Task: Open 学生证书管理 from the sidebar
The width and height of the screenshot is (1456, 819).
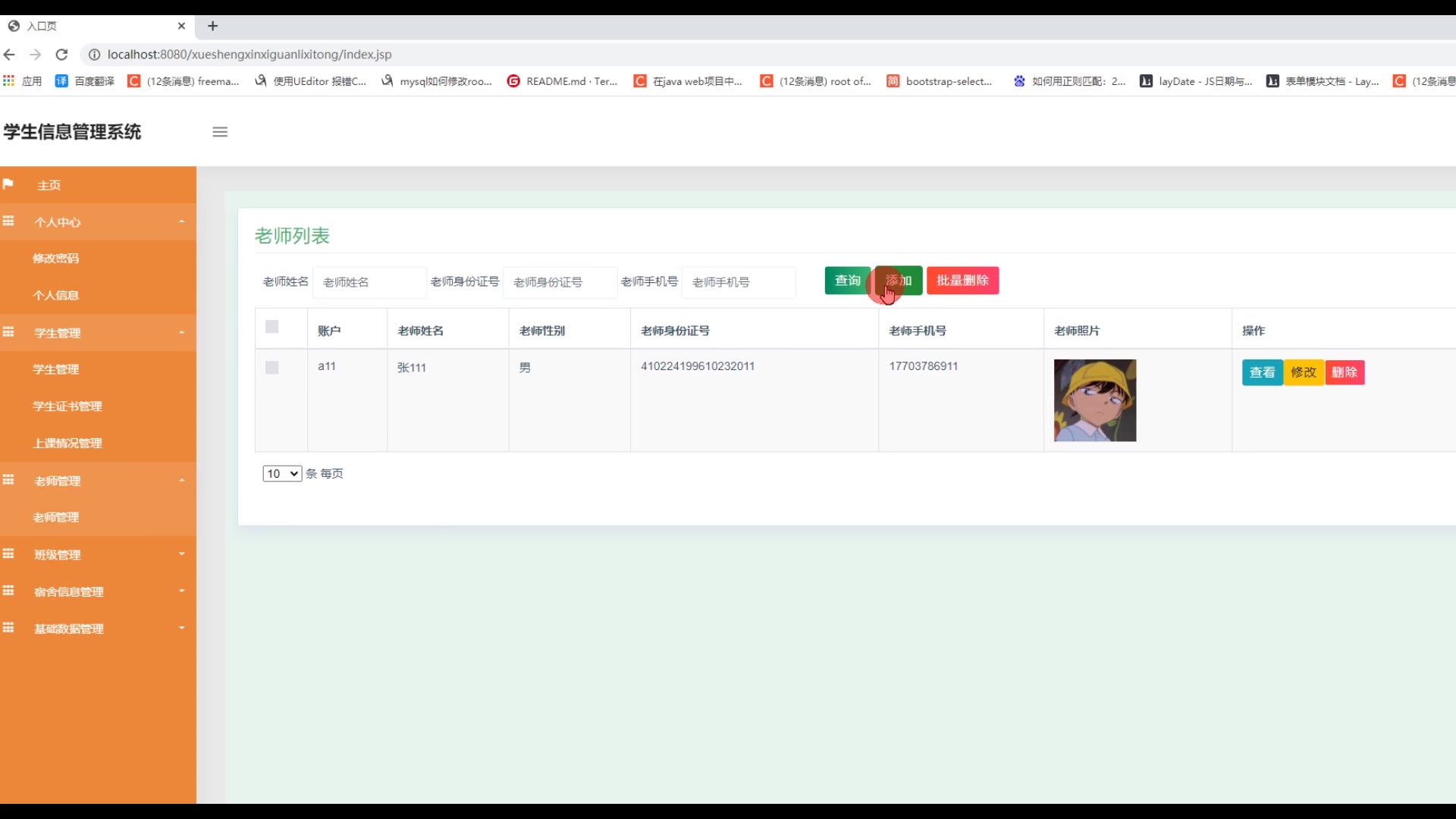Action: point(67,406)
